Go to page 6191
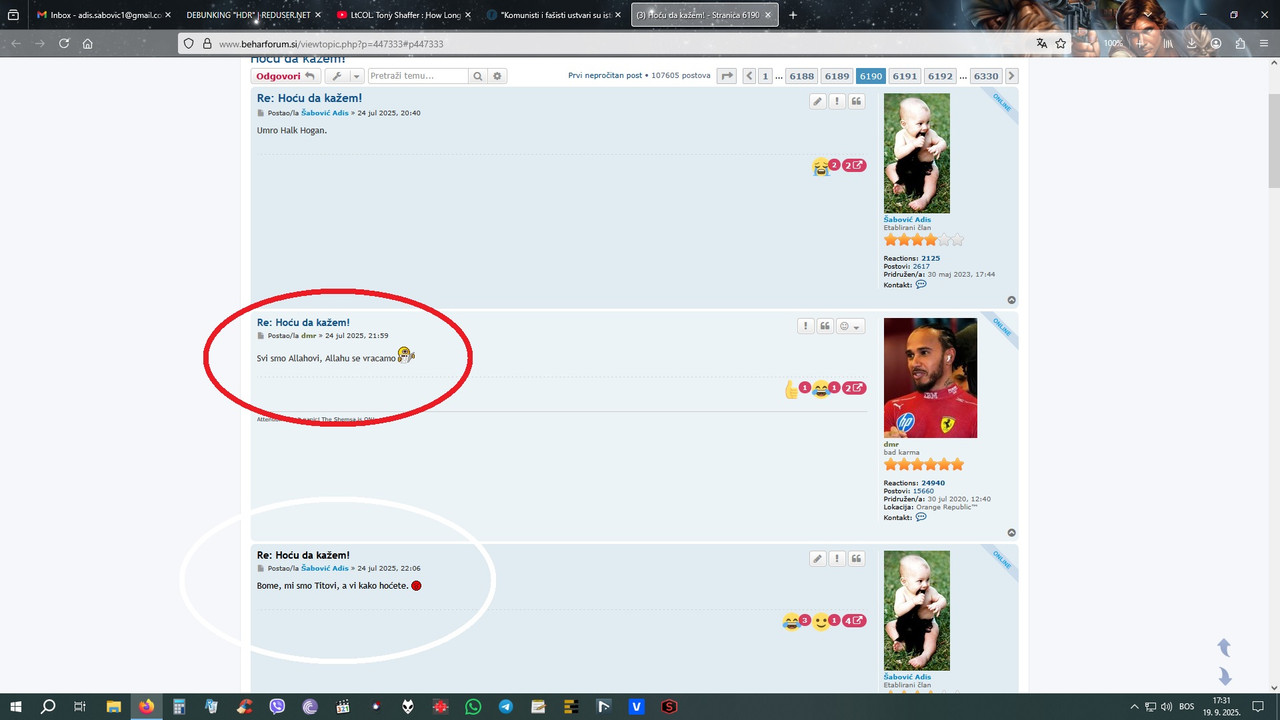Screen dimensions: 1280x720 [x=905, y=76]
